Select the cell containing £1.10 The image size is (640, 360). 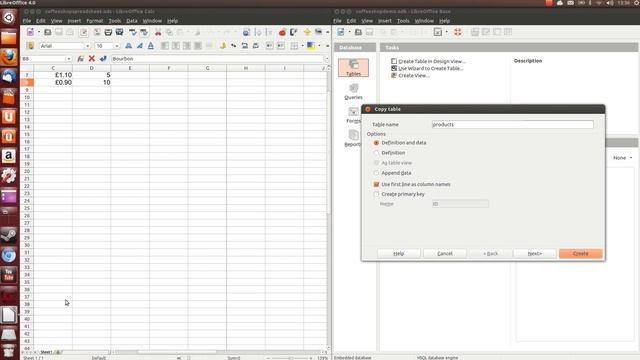53,75
